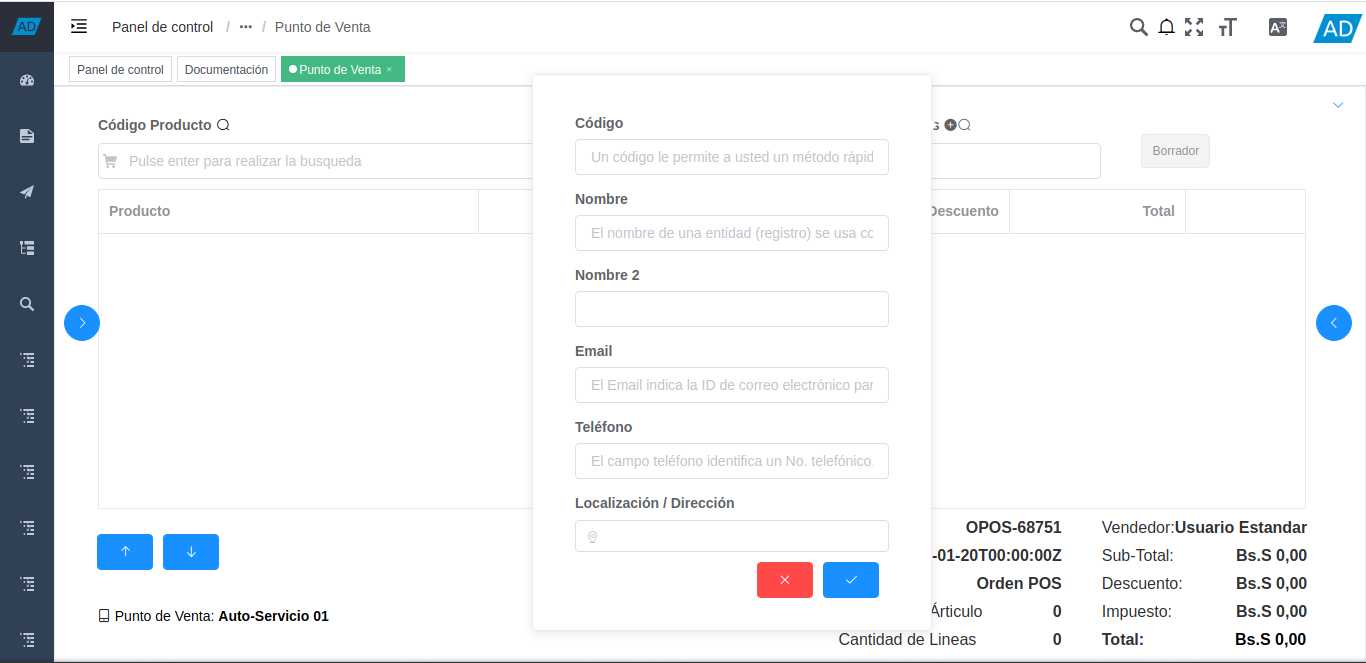Open the magnifier icon in the sidebar
Viewport: 1366px width, 663px height.
click(x=27, y=304)
